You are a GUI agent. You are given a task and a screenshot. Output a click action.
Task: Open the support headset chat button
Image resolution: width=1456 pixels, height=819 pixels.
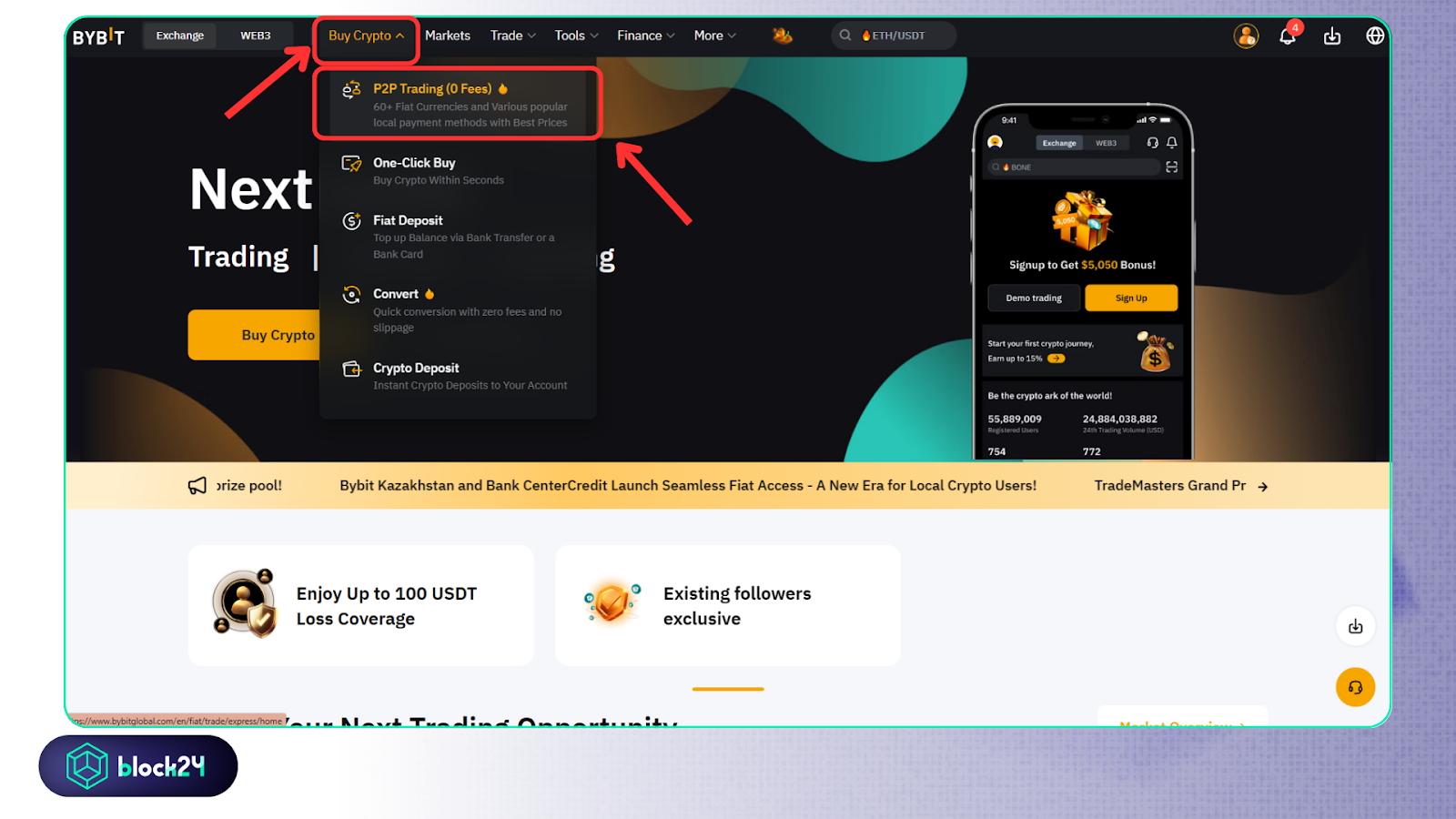pyautogui.click(x=1356, y=687)
